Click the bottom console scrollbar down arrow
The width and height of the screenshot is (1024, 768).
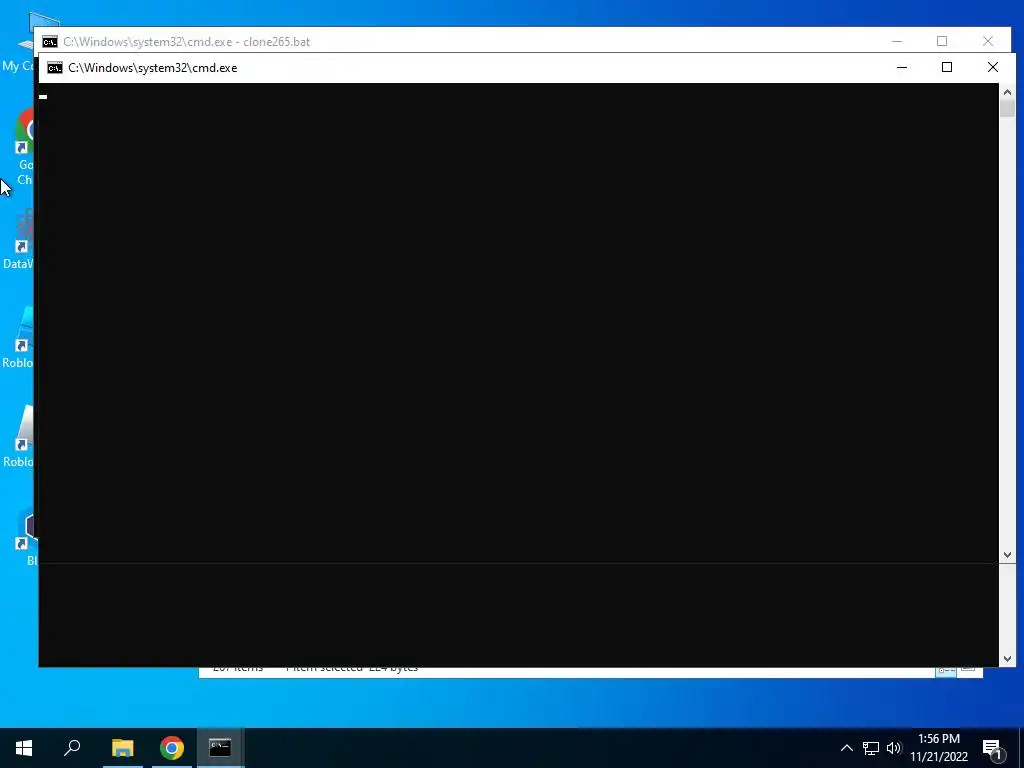click(x=1008, y=659)
